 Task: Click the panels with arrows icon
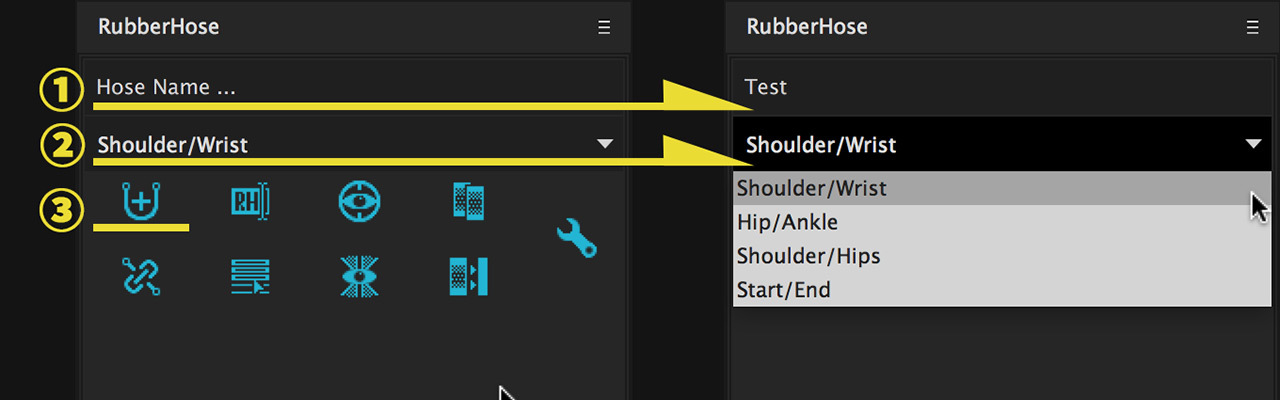[468, 276]
